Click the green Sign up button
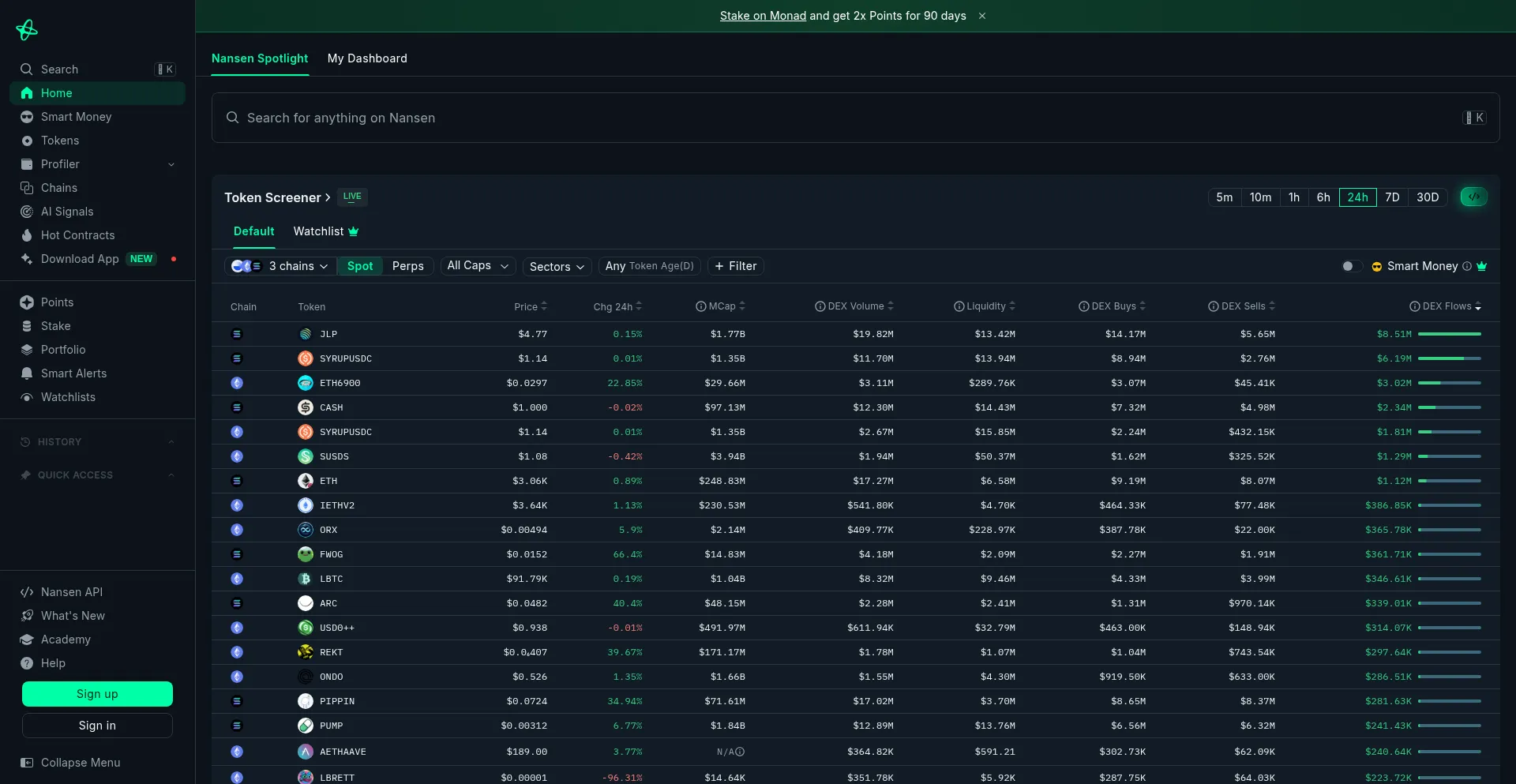The height and width of the screenshot is (784, 1516). coord(97,694)
